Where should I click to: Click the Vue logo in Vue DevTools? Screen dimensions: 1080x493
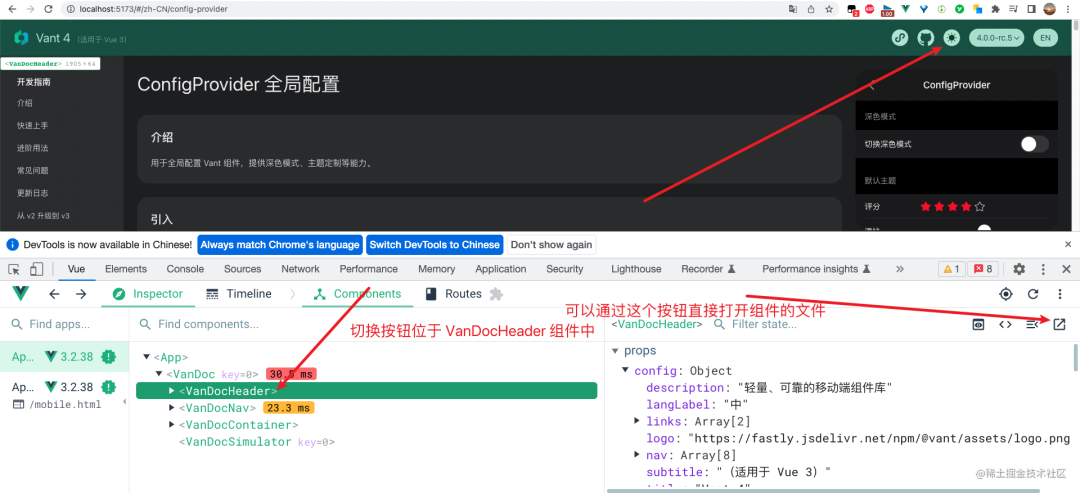(x=21, y=294)
